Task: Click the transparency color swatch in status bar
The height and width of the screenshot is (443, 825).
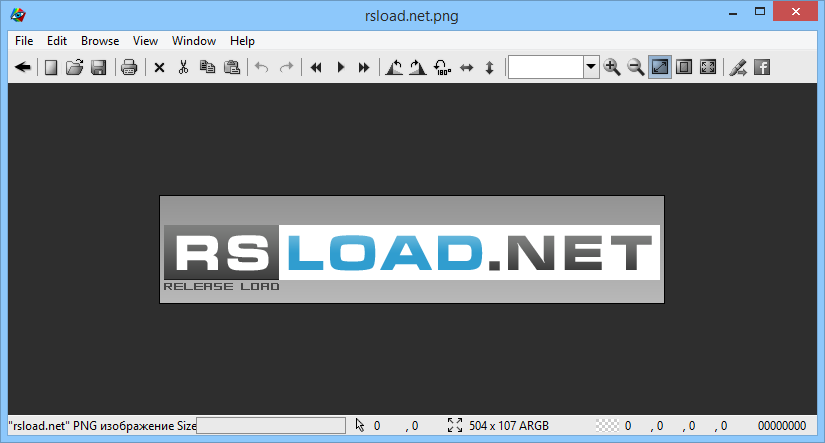Action: click(607, 425)
